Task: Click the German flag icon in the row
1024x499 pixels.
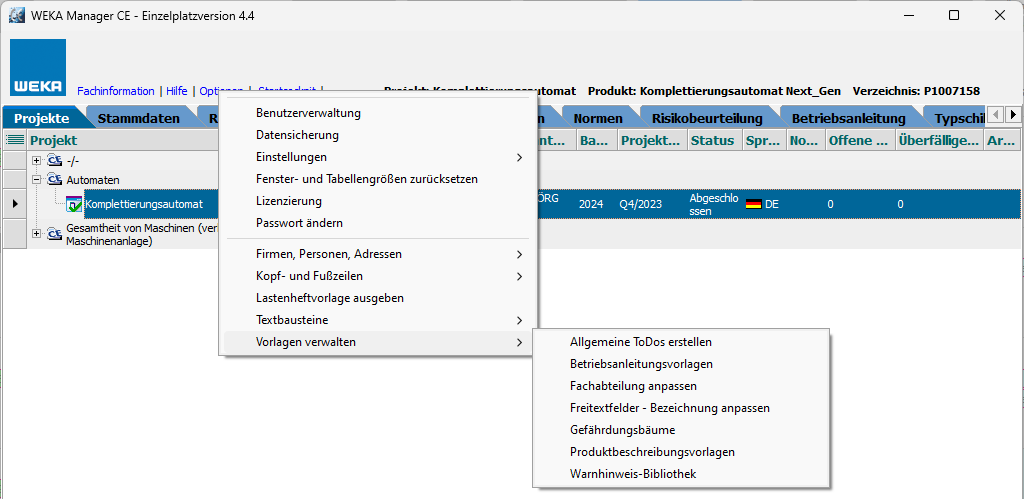Action: point(753,204)
